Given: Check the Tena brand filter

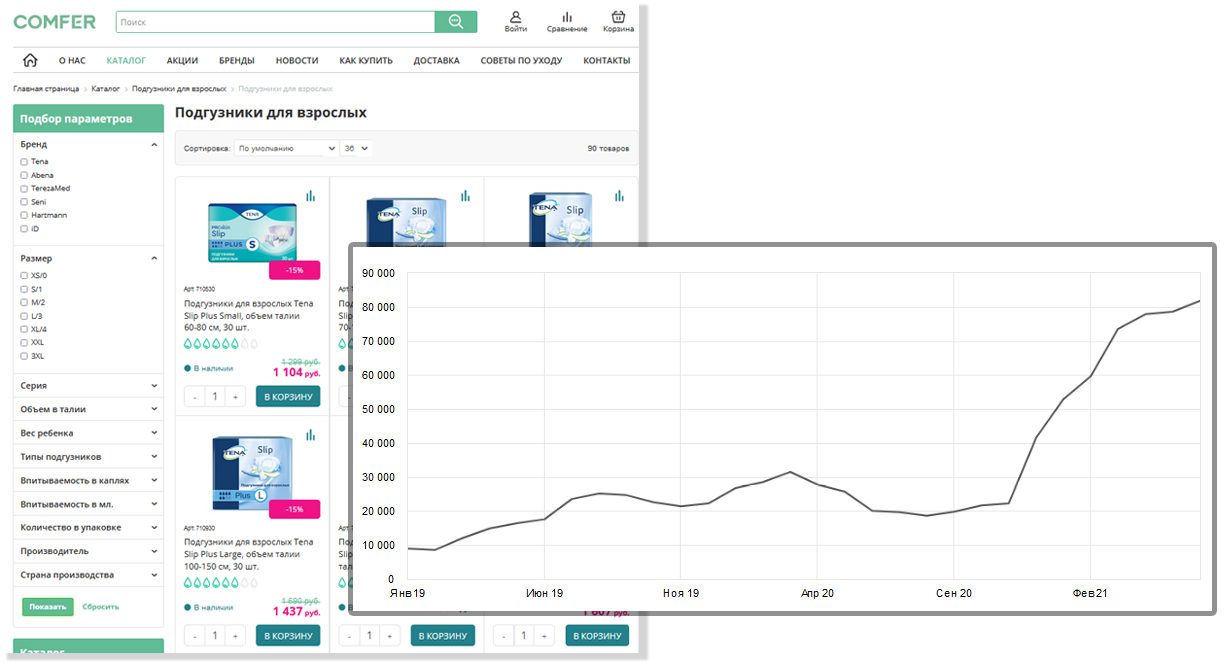Looking at the screenshot, I should click(24, 161).
